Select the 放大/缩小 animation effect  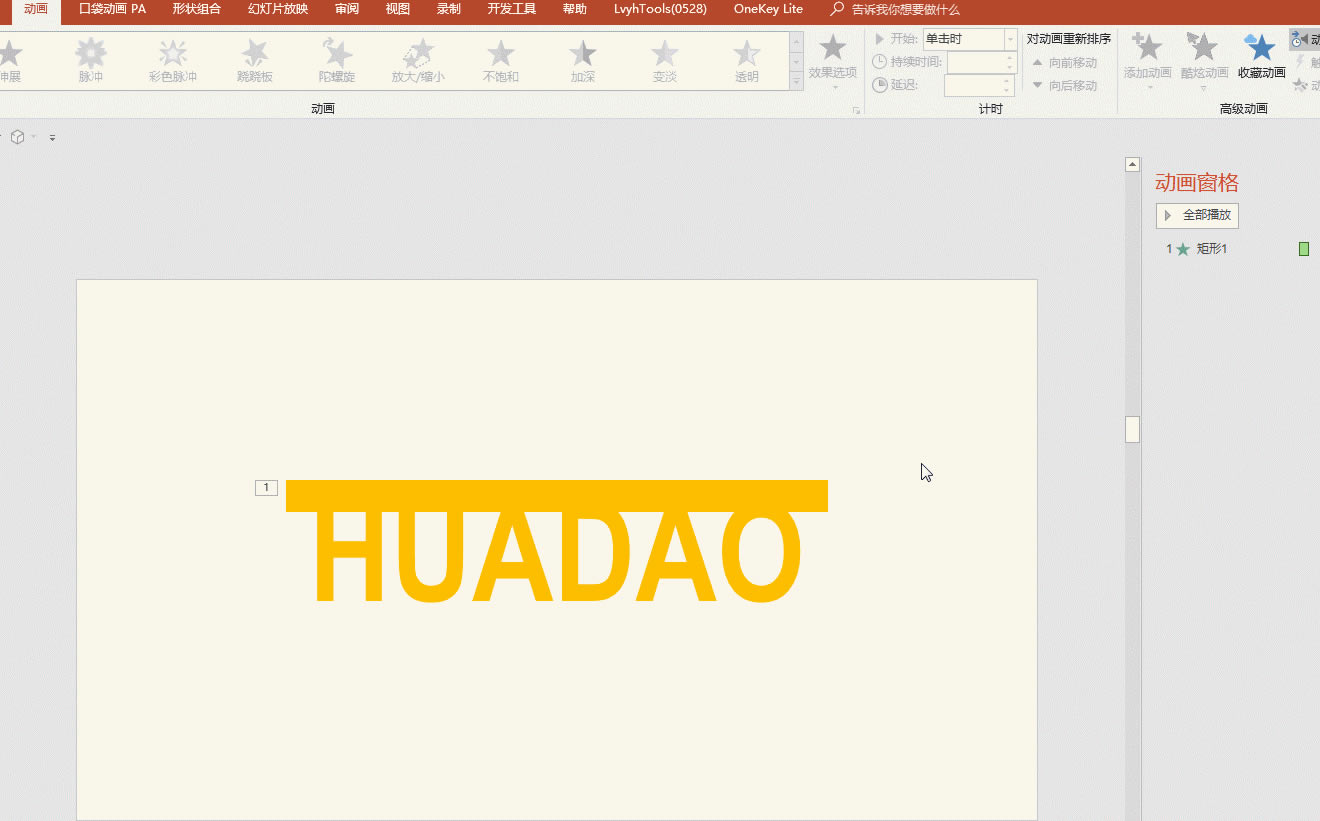(x=418, y=61)
